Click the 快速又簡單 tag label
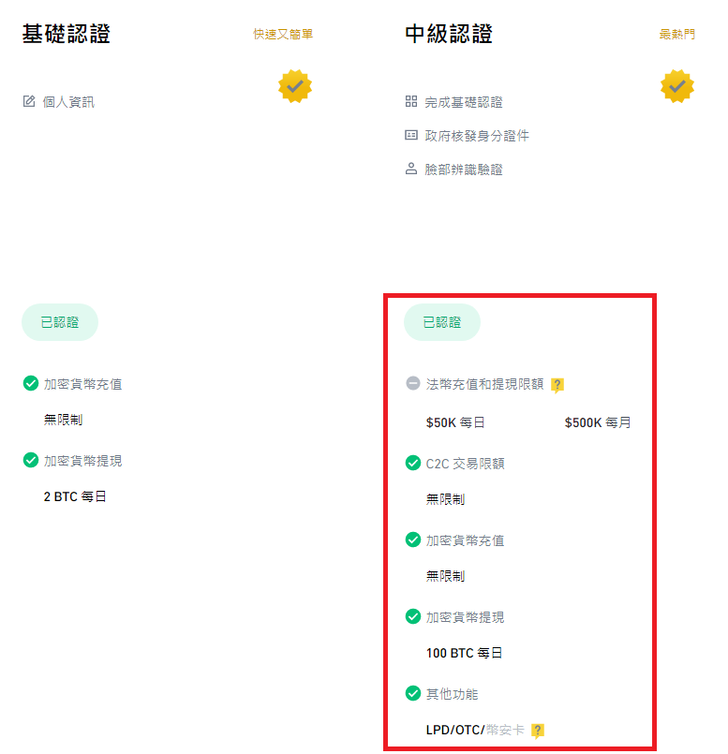728x754 pixels. tap(283, 34)
